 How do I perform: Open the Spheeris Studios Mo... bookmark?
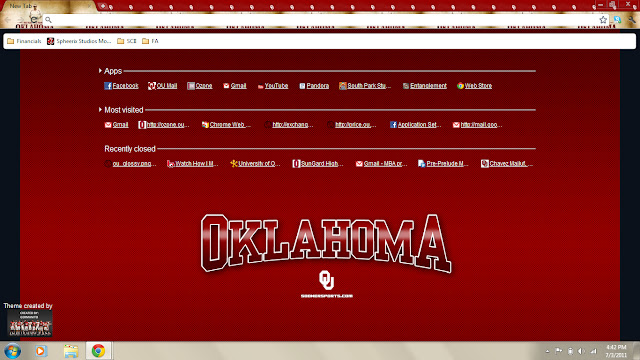[79, 41]
